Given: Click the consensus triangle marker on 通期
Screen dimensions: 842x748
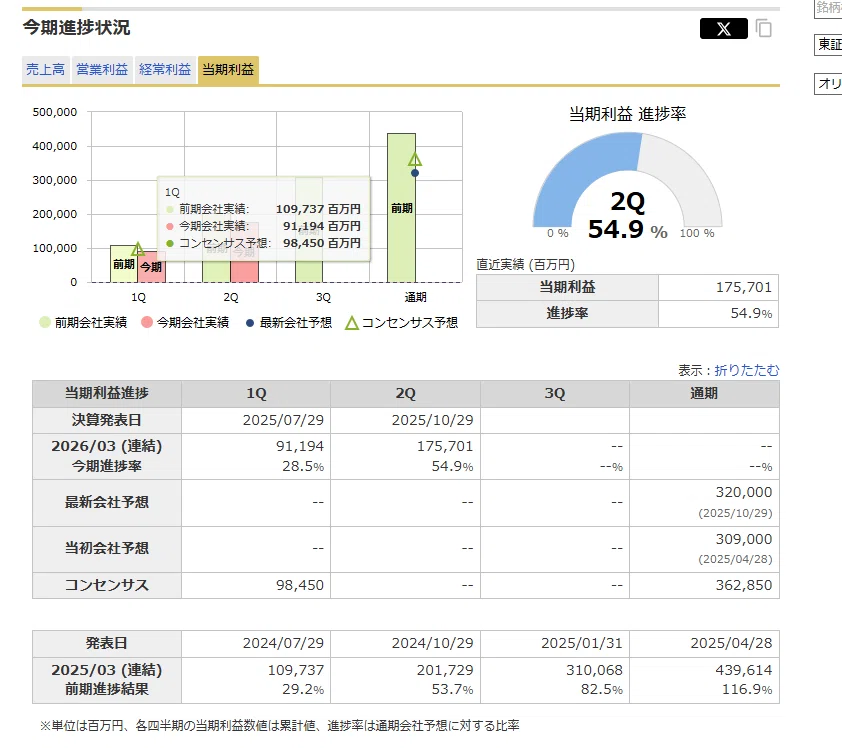Looking at the screenshot, I should click(x=415, y=159).
